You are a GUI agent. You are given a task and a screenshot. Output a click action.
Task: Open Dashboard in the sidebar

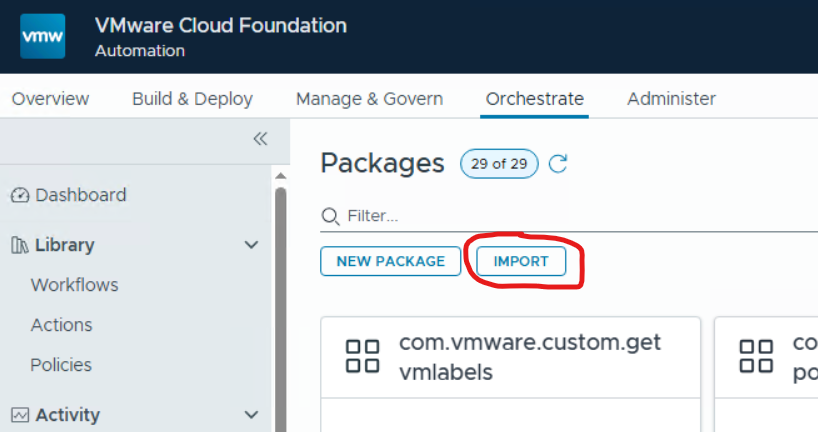tap(81, 195)
